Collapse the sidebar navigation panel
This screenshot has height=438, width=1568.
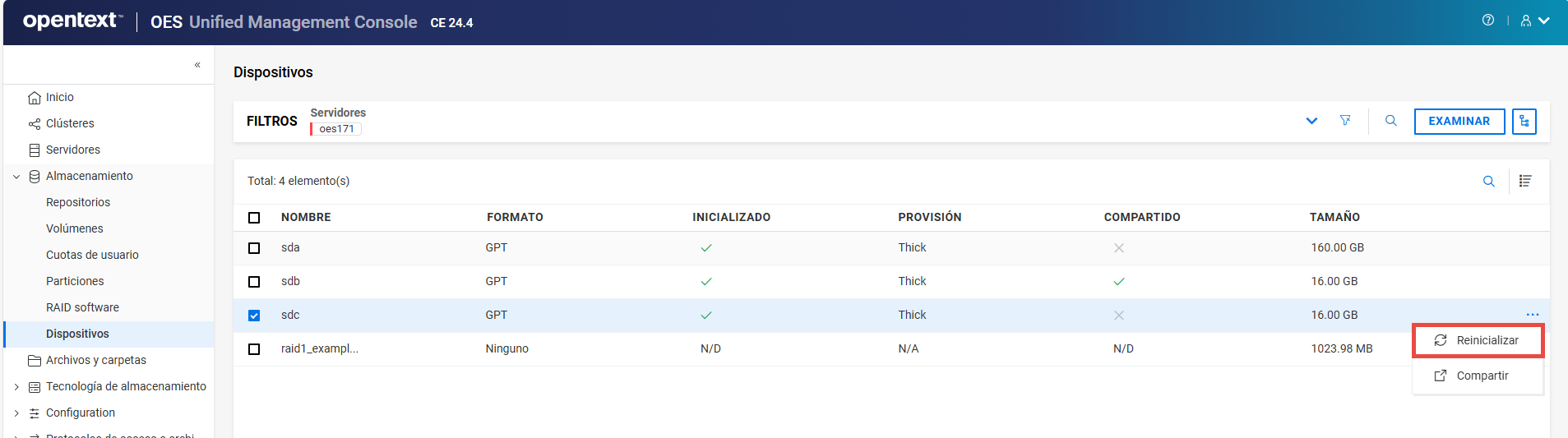[x=197, y=65]
